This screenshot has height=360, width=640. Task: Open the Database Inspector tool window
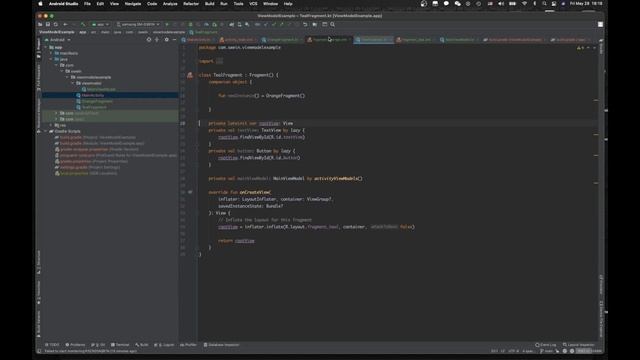pyautogui.click(x=222, y=345)
